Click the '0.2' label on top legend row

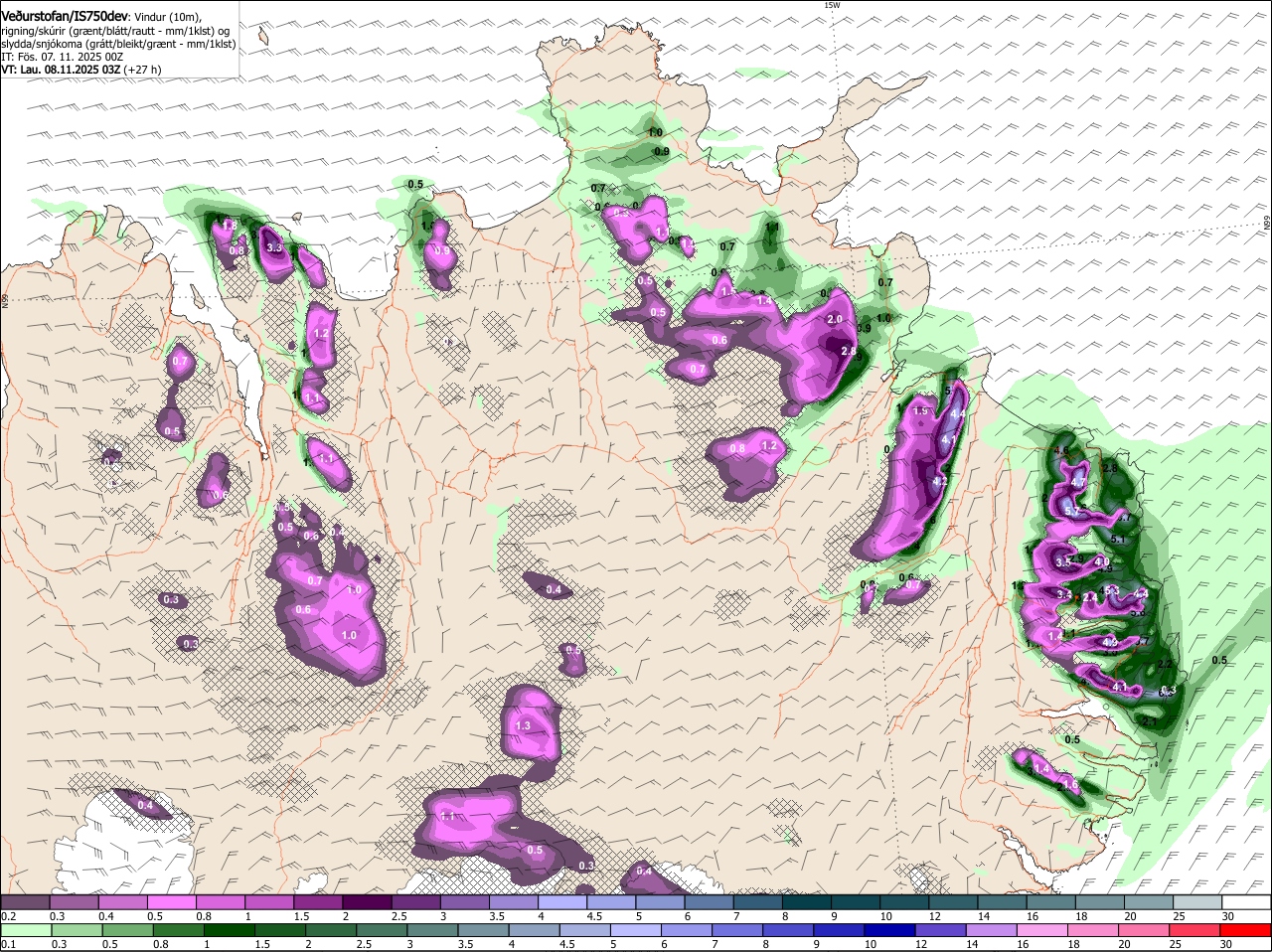(8, 915)
